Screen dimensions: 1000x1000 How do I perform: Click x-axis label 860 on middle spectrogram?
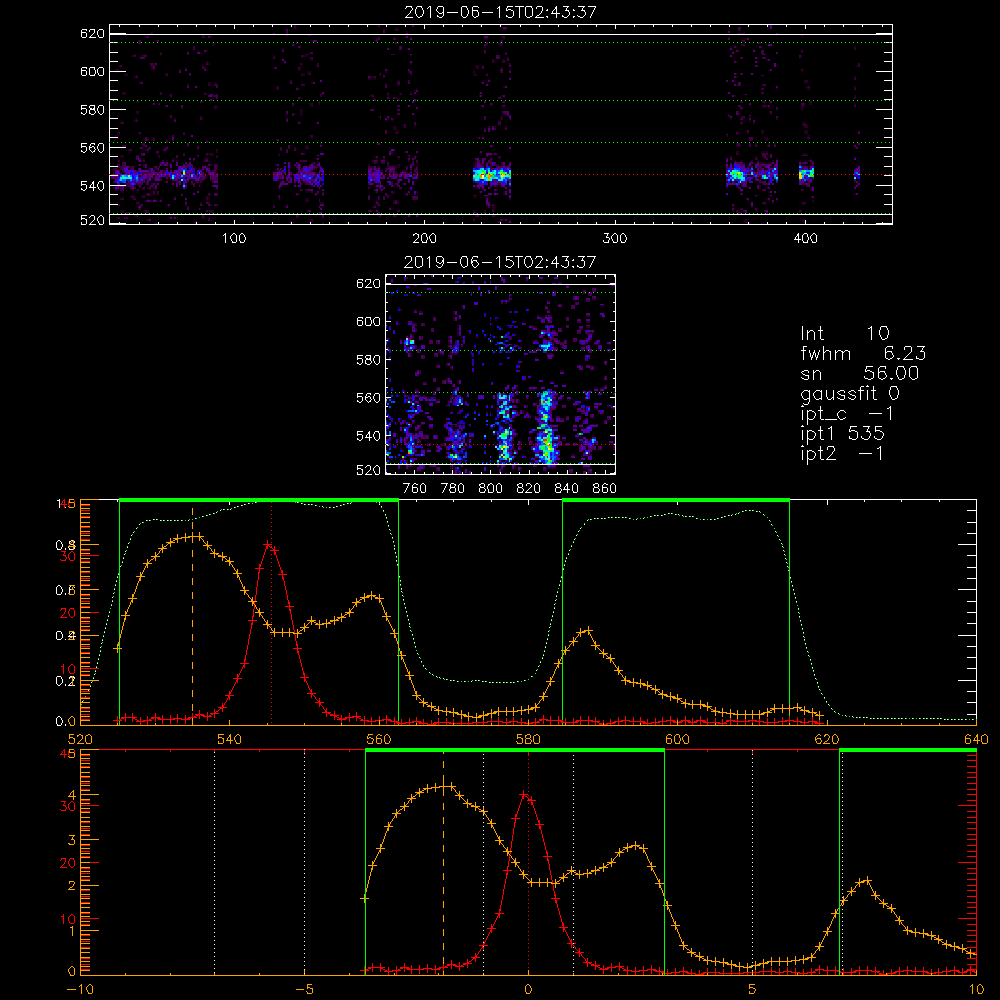click(605, 489)
